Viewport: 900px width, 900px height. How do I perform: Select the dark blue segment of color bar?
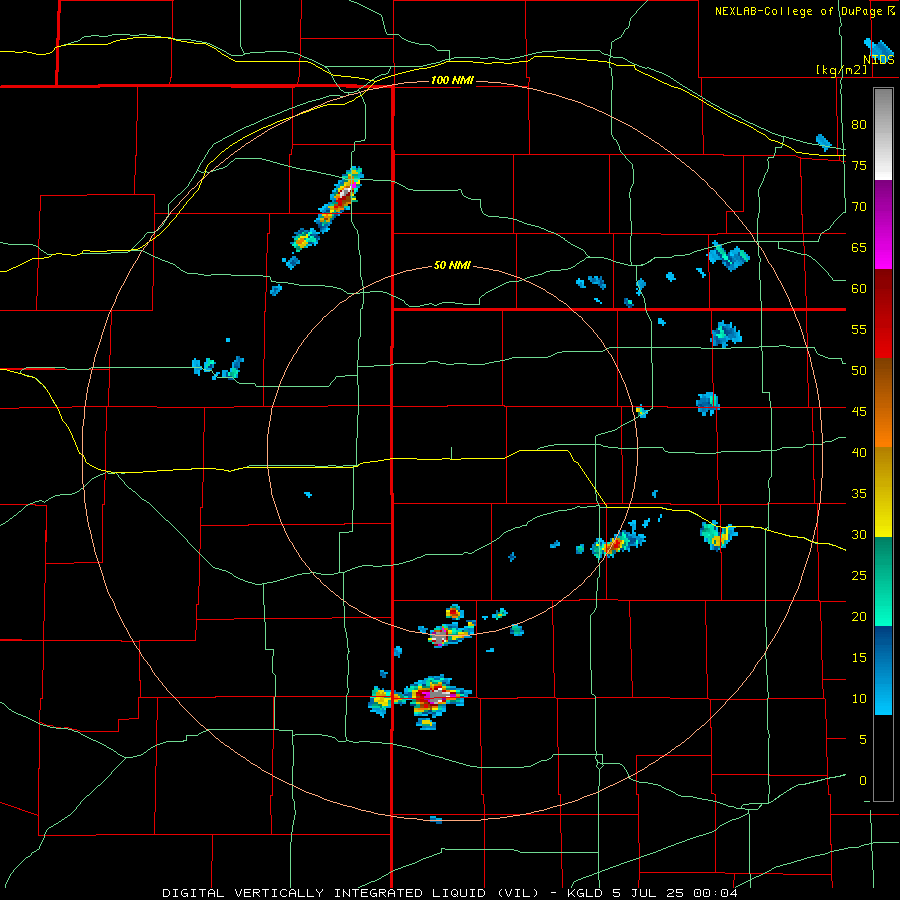883,649
